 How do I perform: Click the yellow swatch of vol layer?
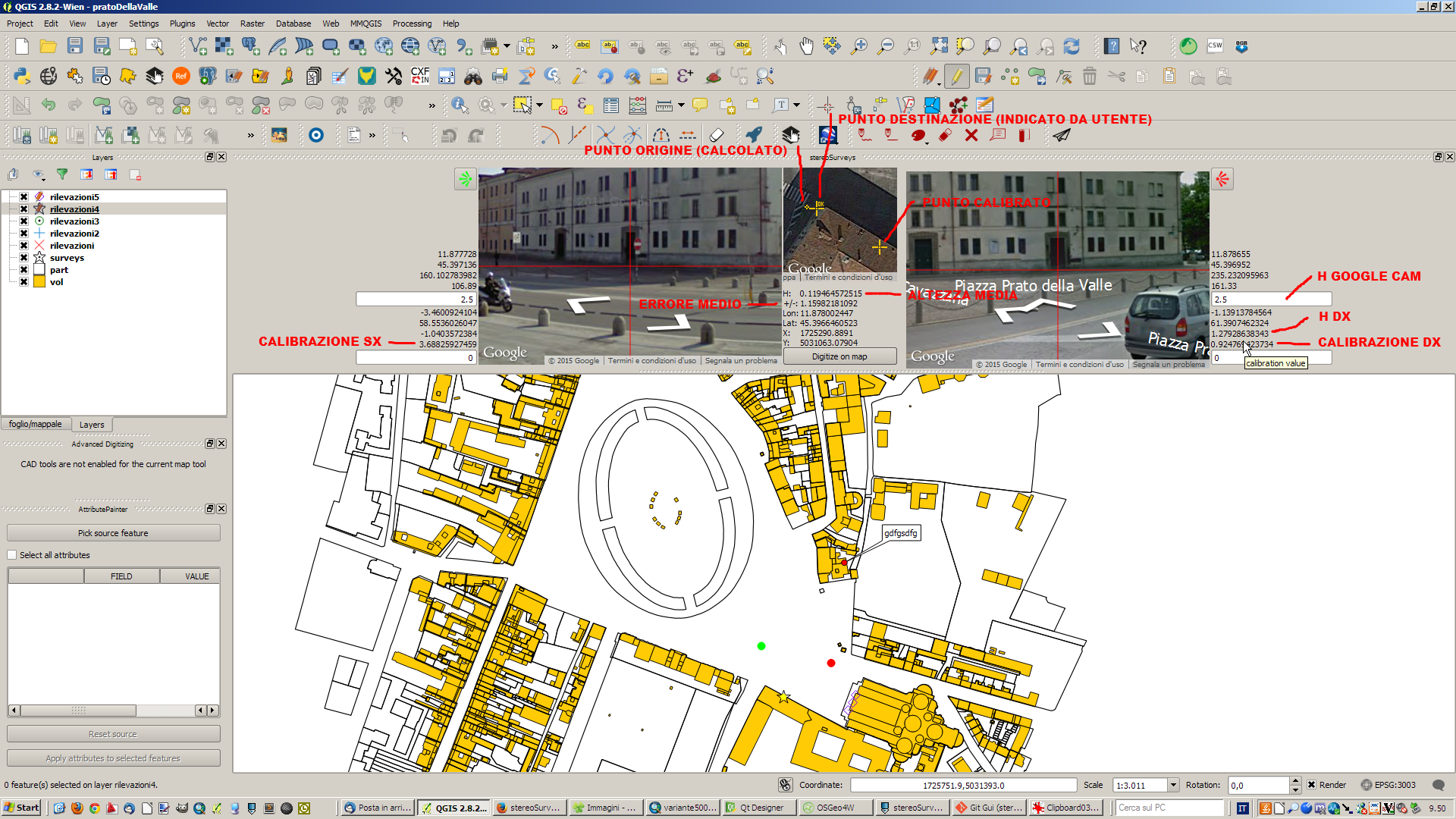(39, 281)
